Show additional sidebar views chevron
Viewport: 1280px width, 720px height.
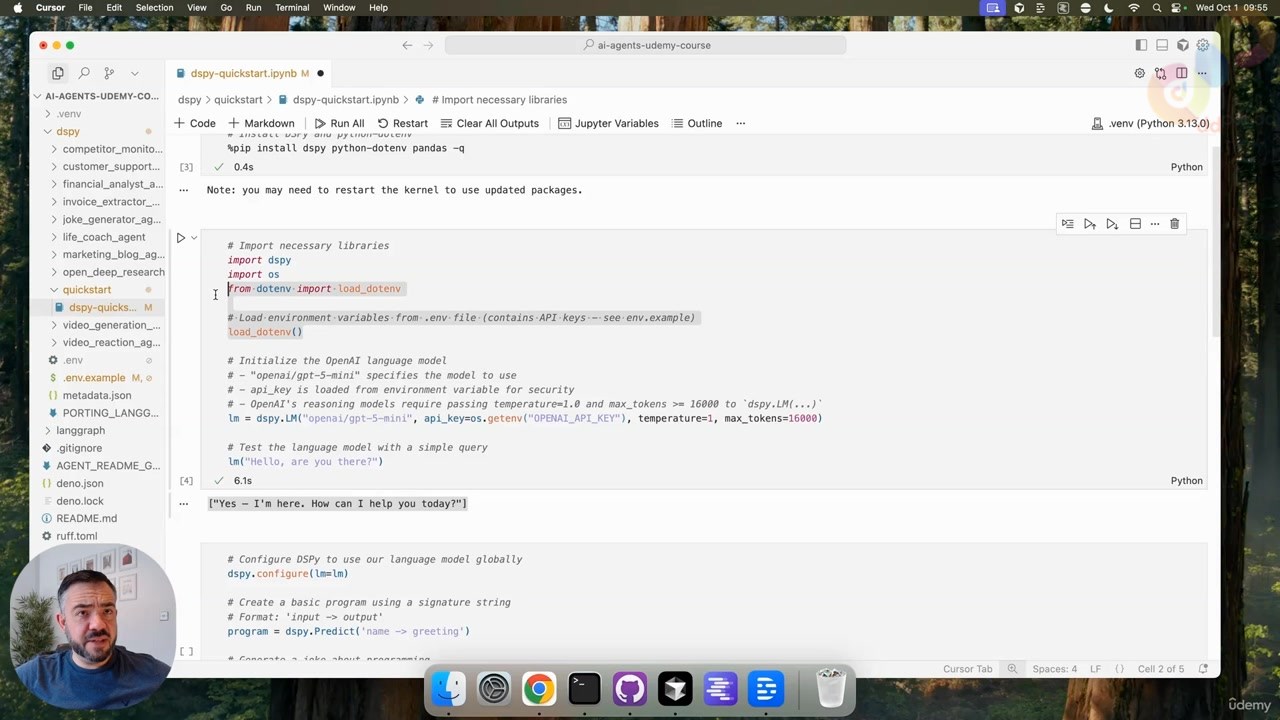click(135, 73)
